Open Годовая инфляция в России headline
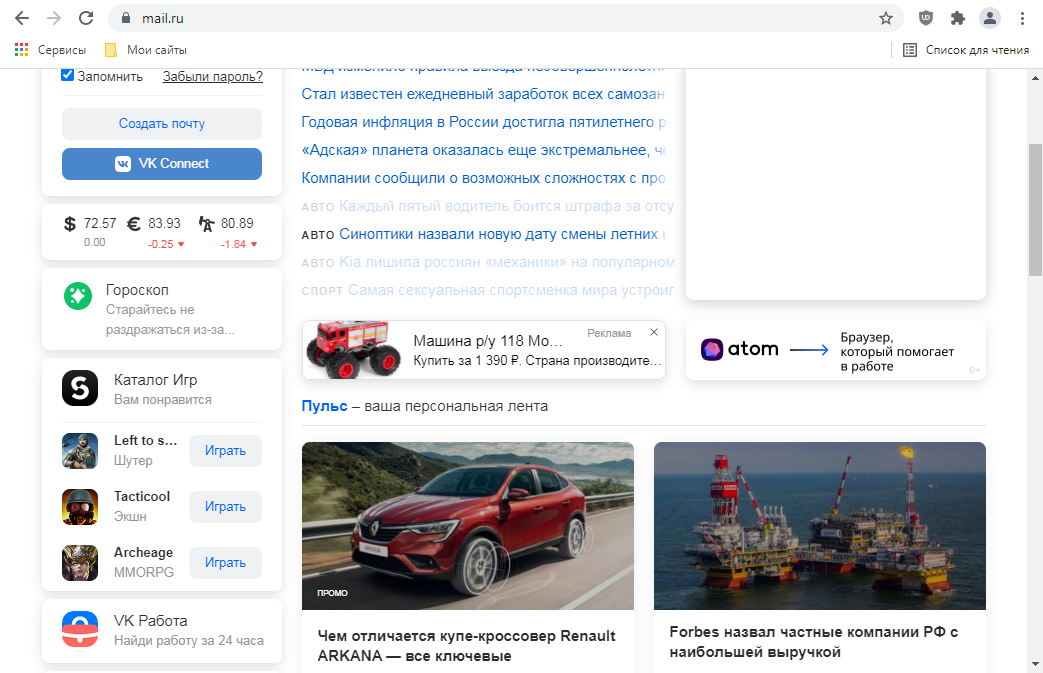 click(484, 122)
